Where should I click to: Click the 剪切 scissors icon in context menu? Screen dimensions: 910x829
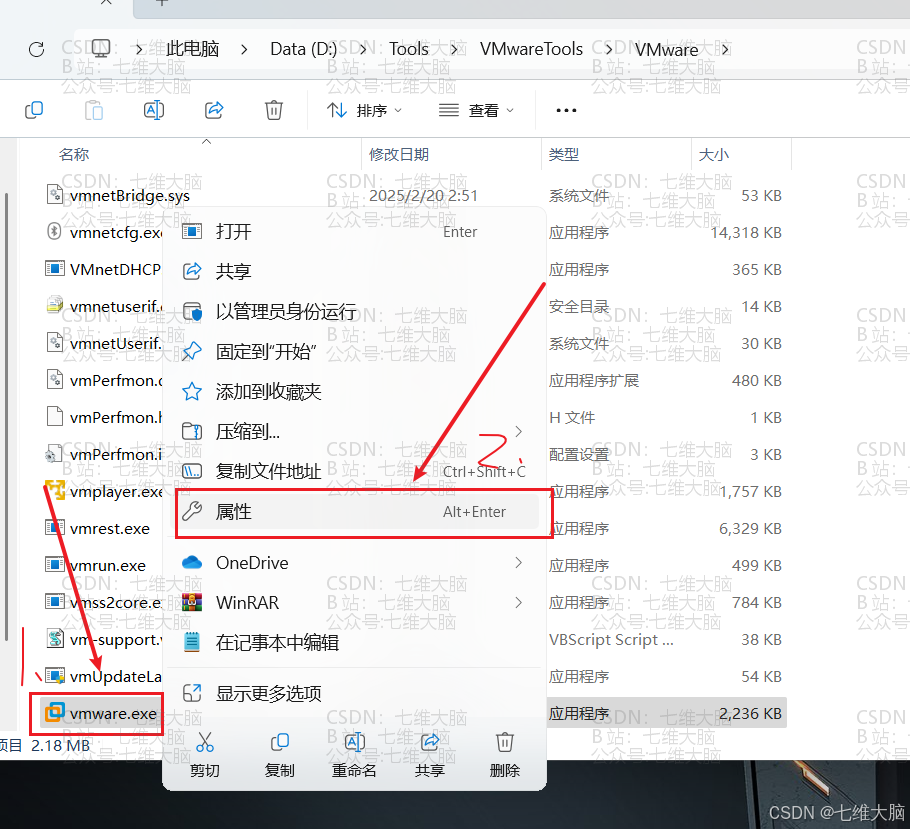pos(205,742)
